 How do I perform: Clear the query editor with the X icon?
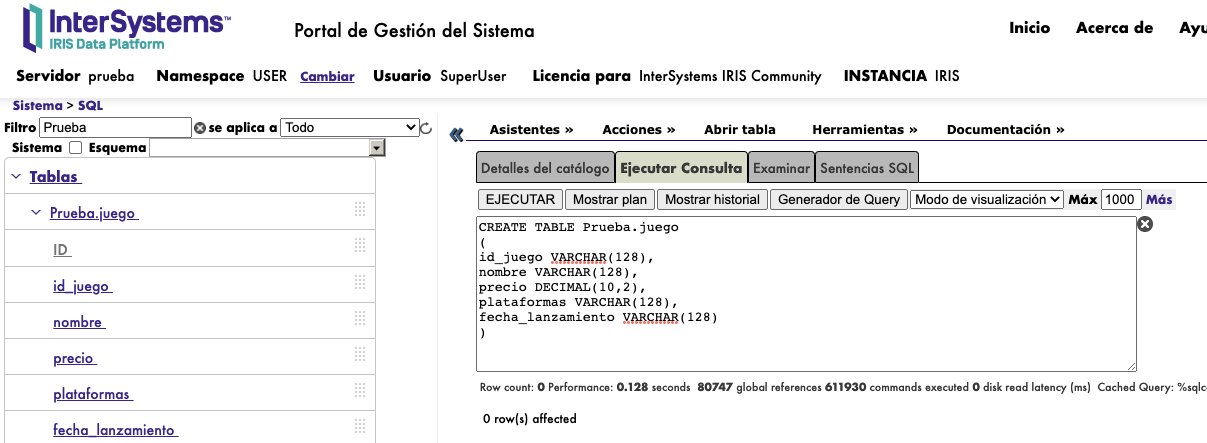1146,225
